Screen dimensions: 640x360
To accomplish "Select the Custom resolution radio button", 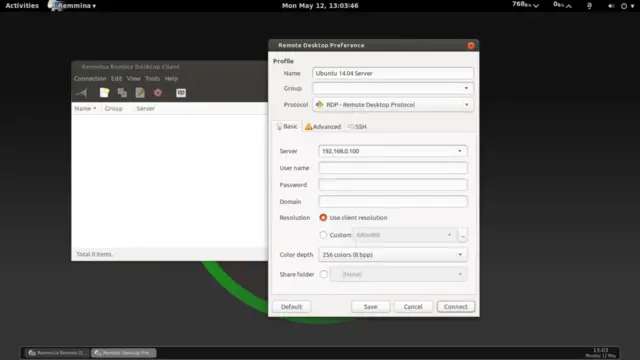I will pos(323,235).
